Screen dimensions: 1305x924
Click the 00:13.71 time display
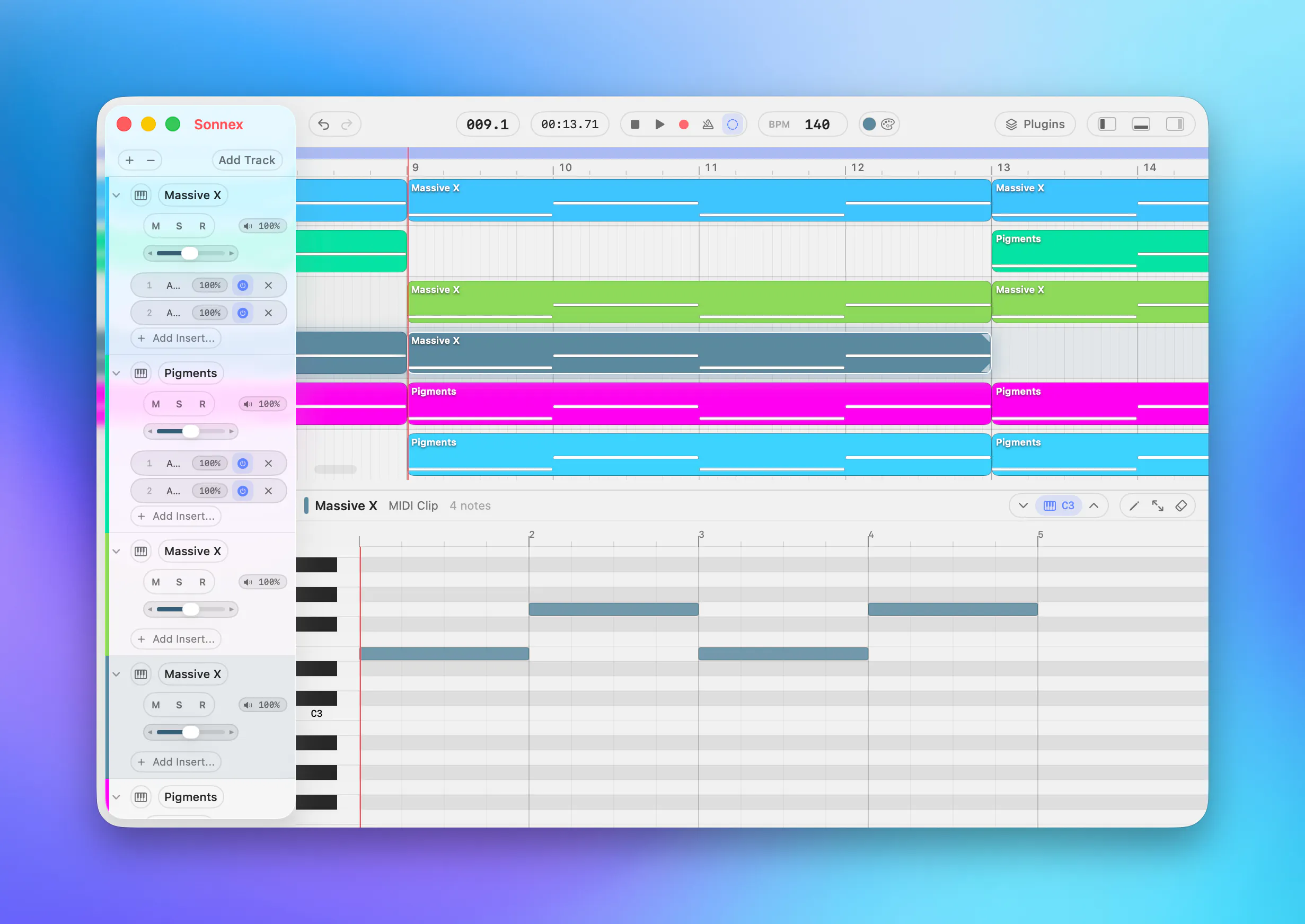click(x=570, y=125)
